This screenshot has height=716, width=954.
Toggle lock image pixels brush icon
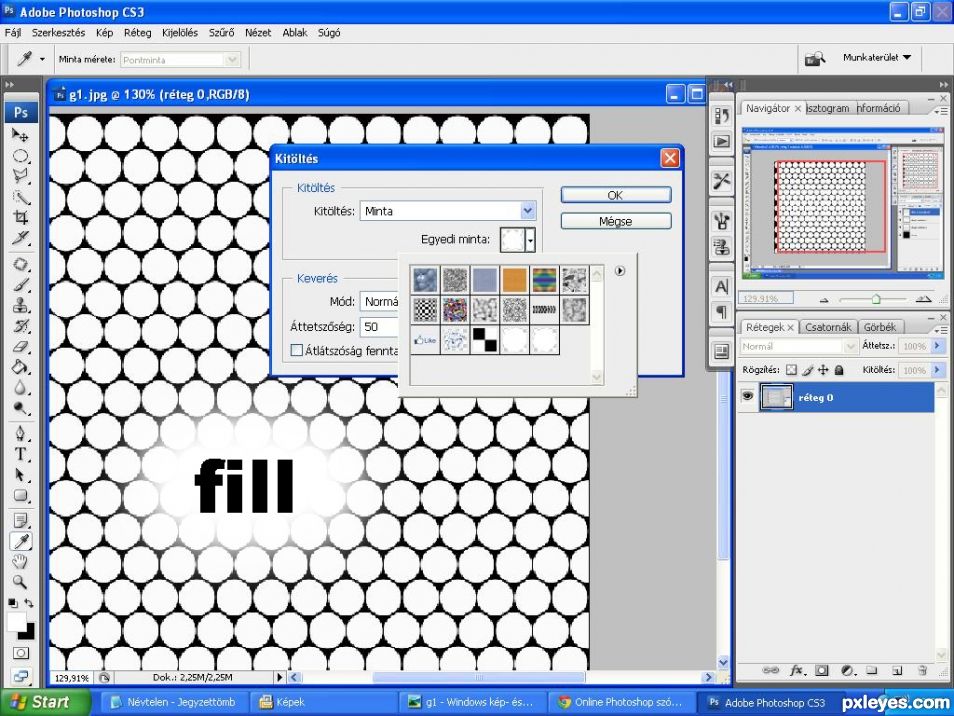pos(807,370)
